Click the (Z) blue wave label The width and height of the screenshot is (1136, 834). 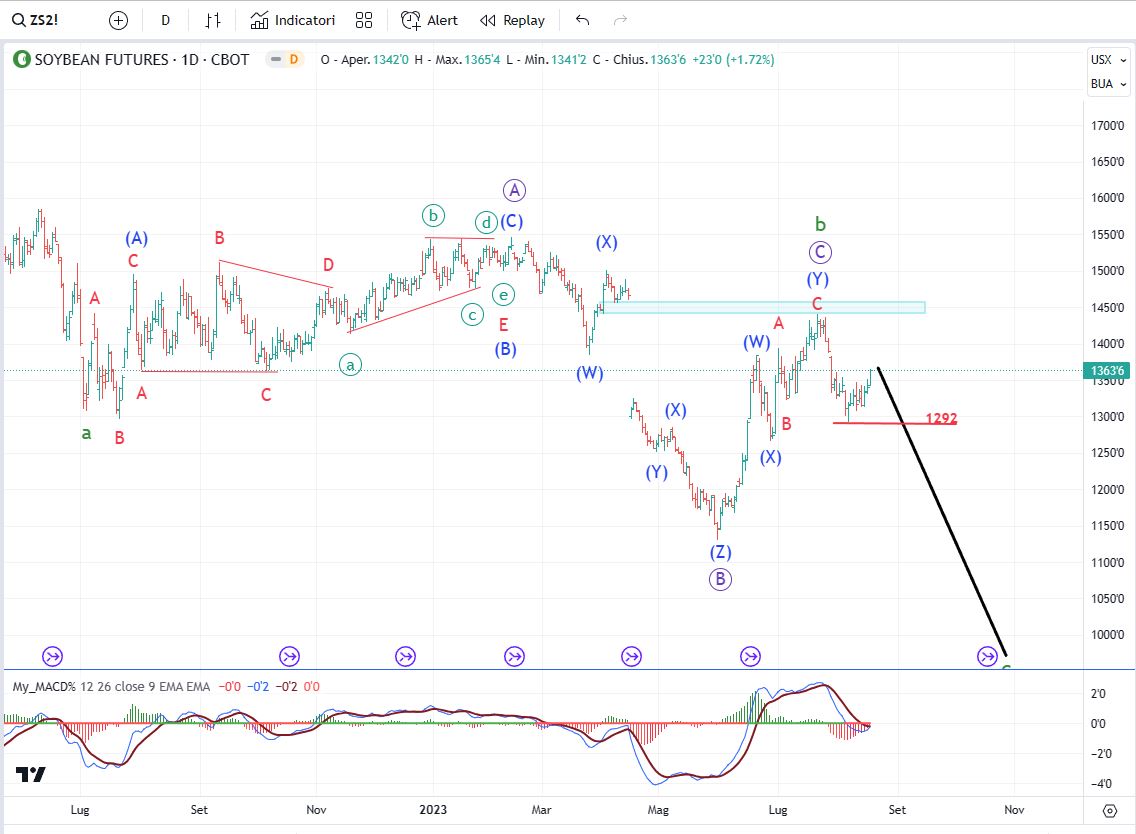click(x=720, y=553)
